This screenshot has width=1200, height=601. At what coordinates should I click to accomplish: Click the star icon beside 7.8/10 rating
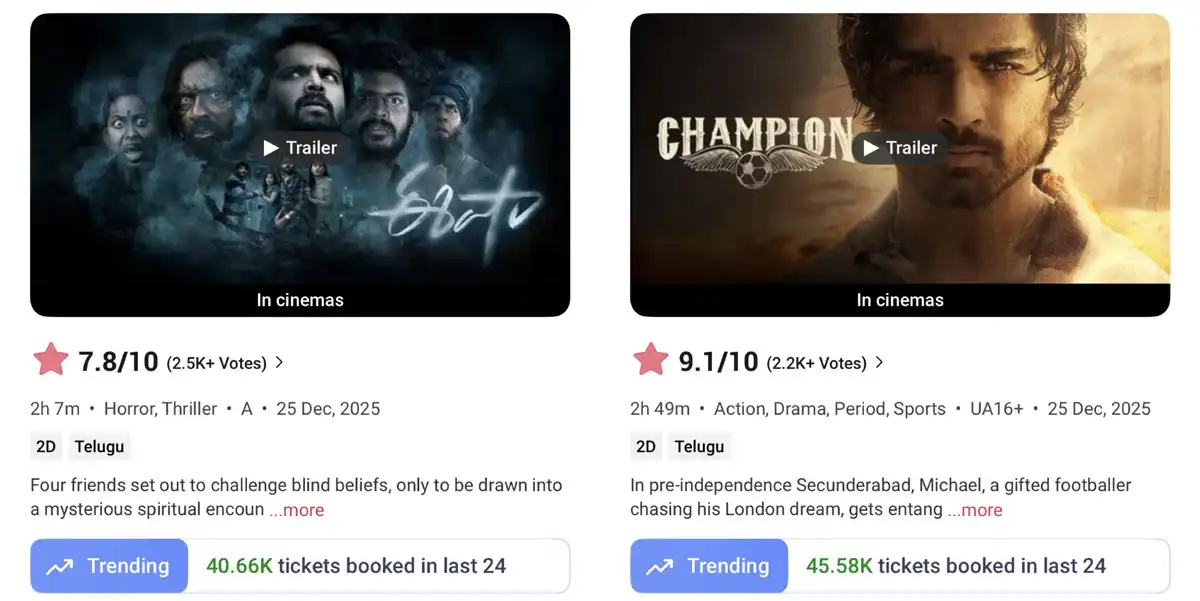click(x=51, y=360)
